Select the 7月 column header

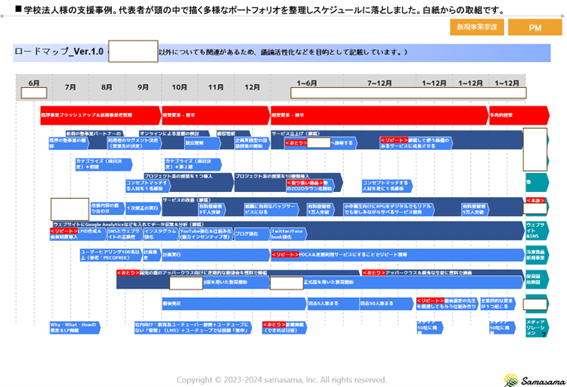[71, 87]
